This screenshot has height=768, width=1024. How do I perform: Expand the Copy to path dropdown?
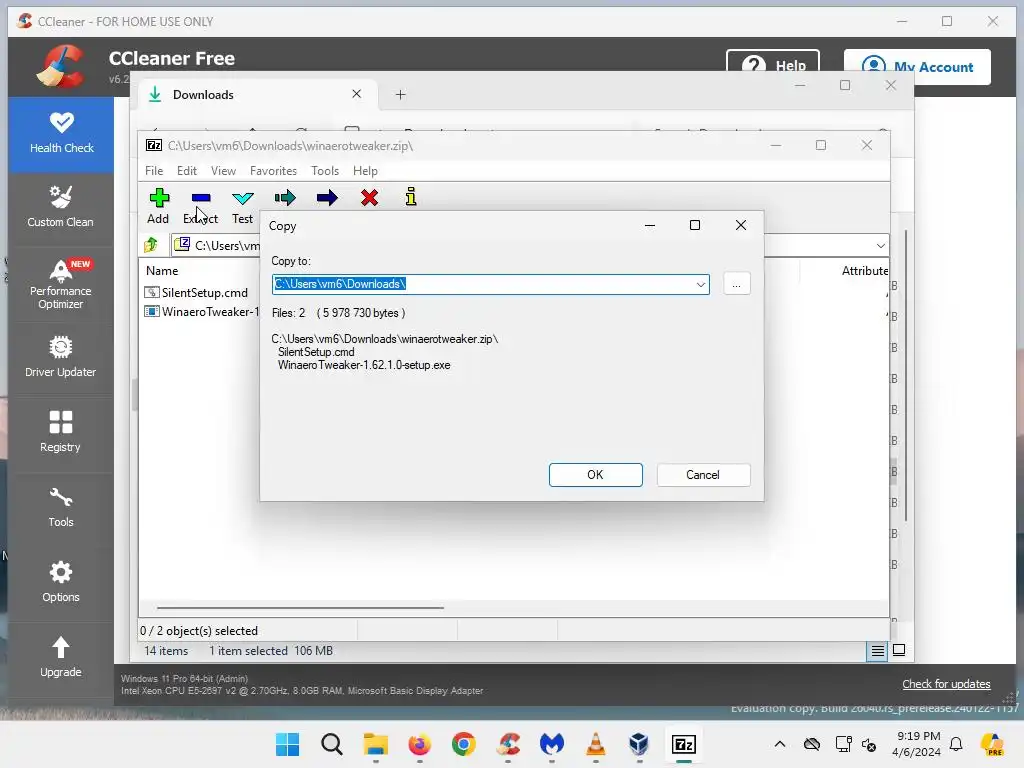(x=700, y=284)
